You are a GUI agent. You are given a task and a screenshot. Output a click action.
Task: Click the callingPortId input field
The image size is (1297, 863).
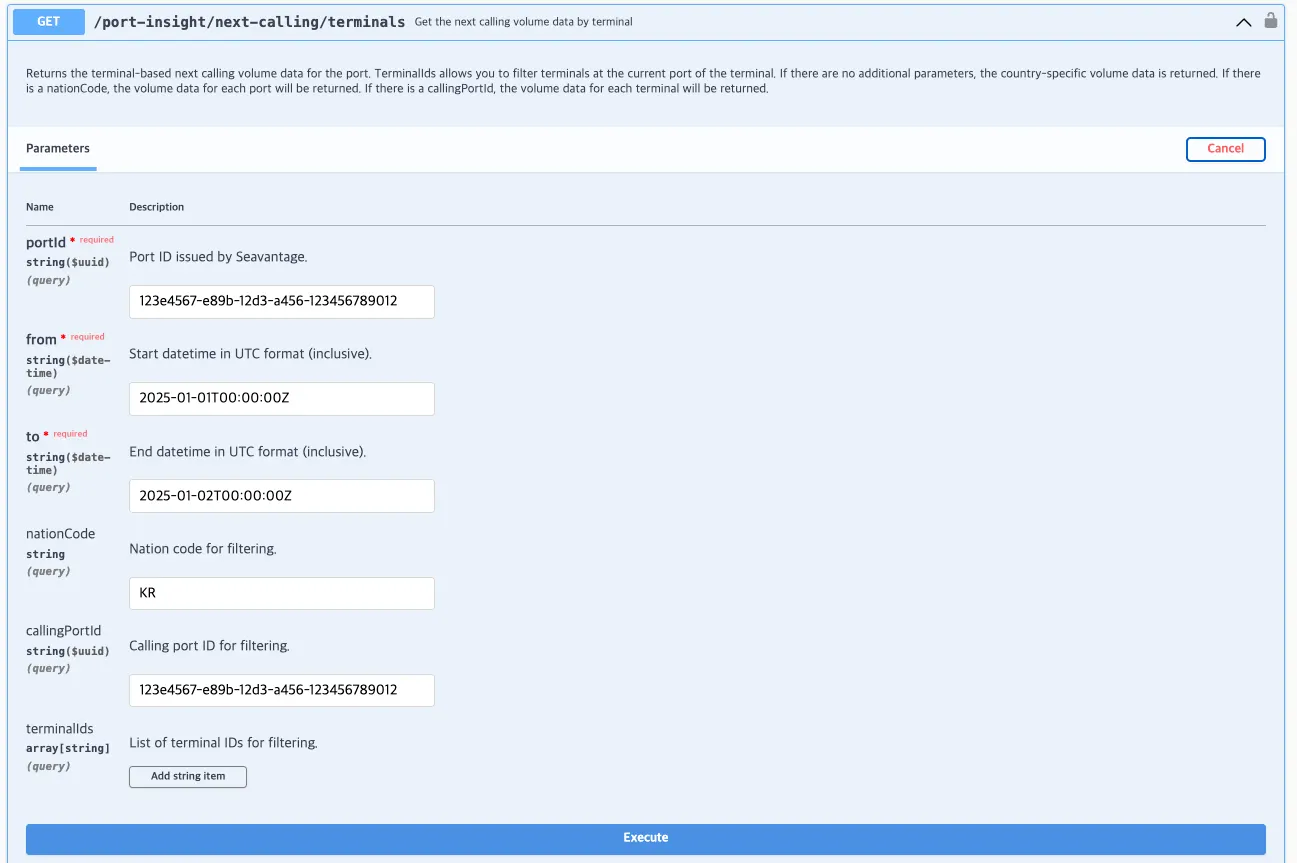282,690
